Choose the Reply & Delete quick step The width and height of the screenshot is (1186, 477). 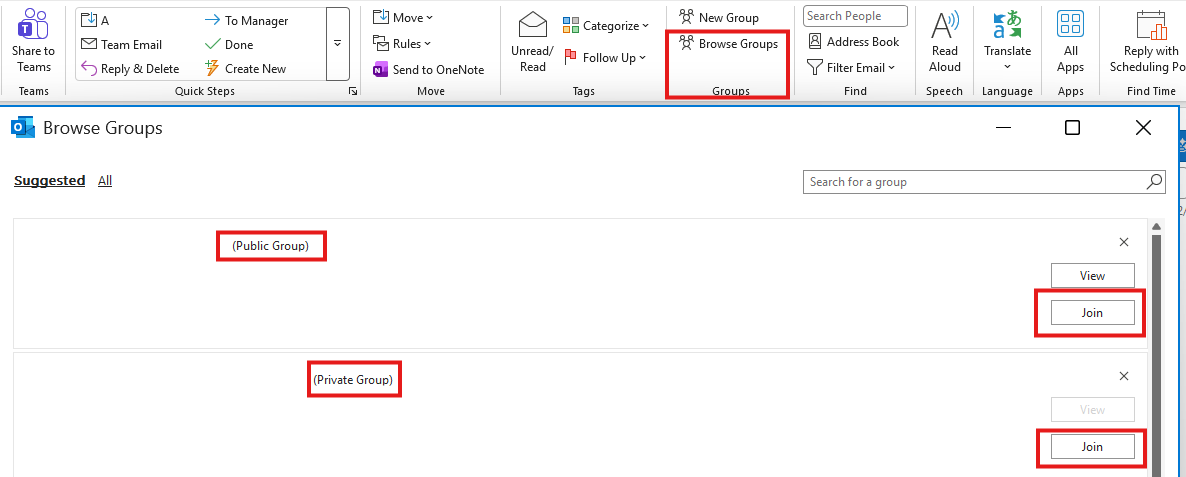(x=129, y=69)
